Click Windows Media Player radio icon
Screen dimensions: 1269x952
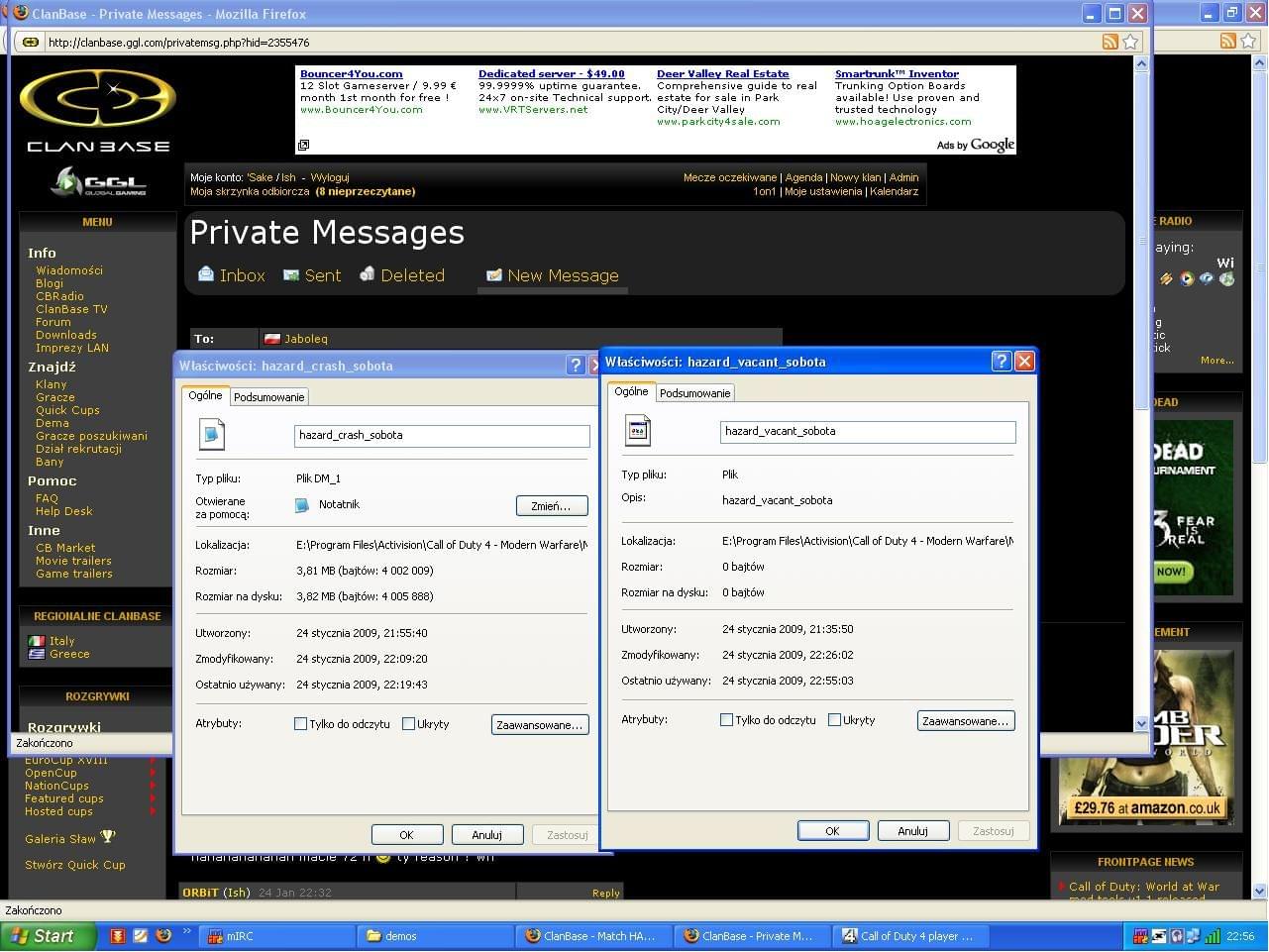click(1187, 279)
